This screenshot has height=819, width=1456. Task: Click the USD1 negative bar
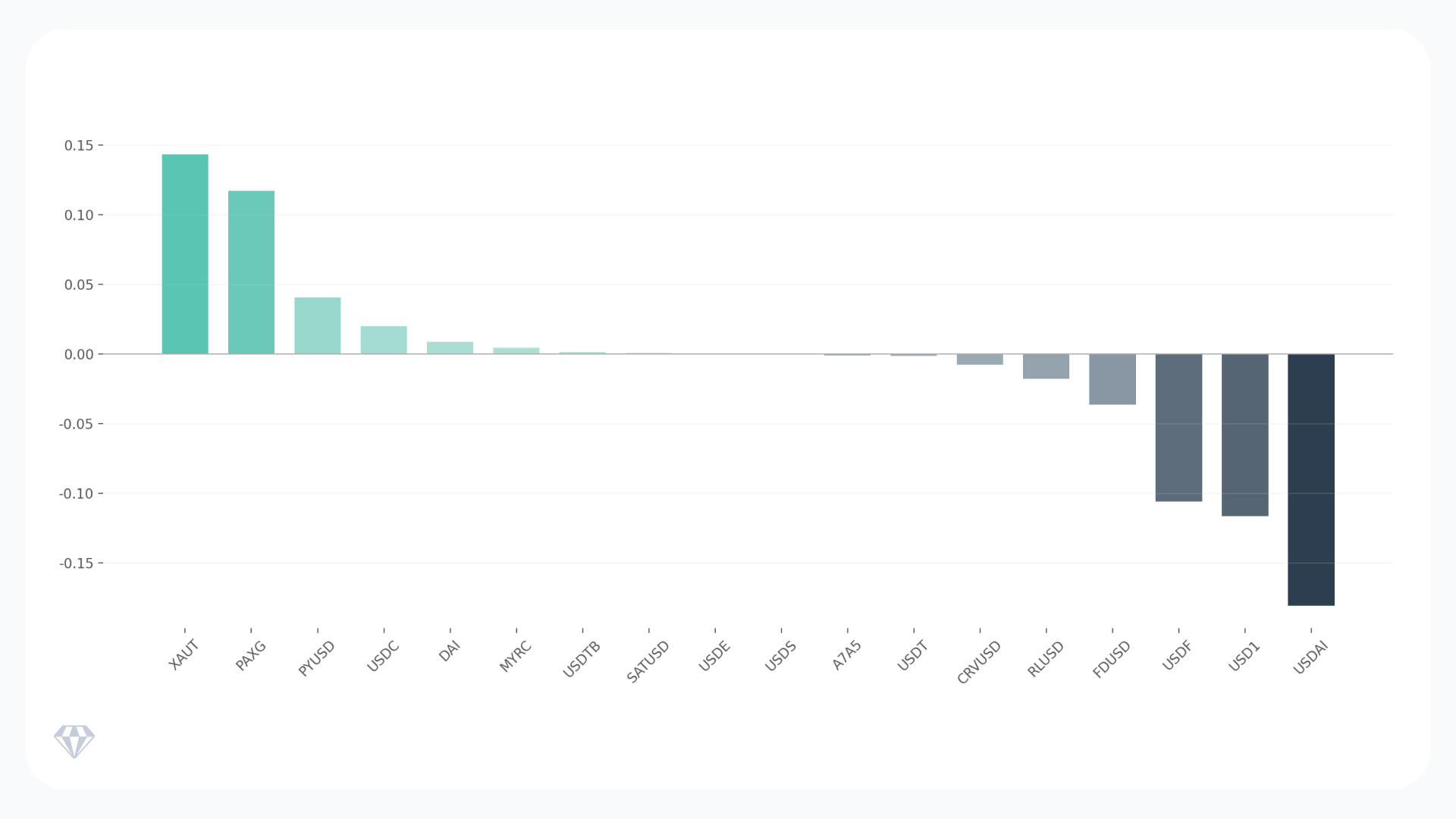(1244, 435)
